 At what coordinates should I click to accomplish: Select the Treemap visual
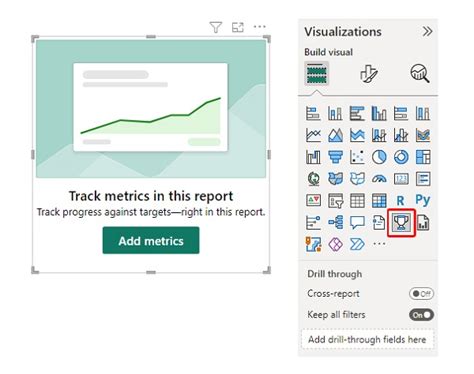click(x=423, y=157)
